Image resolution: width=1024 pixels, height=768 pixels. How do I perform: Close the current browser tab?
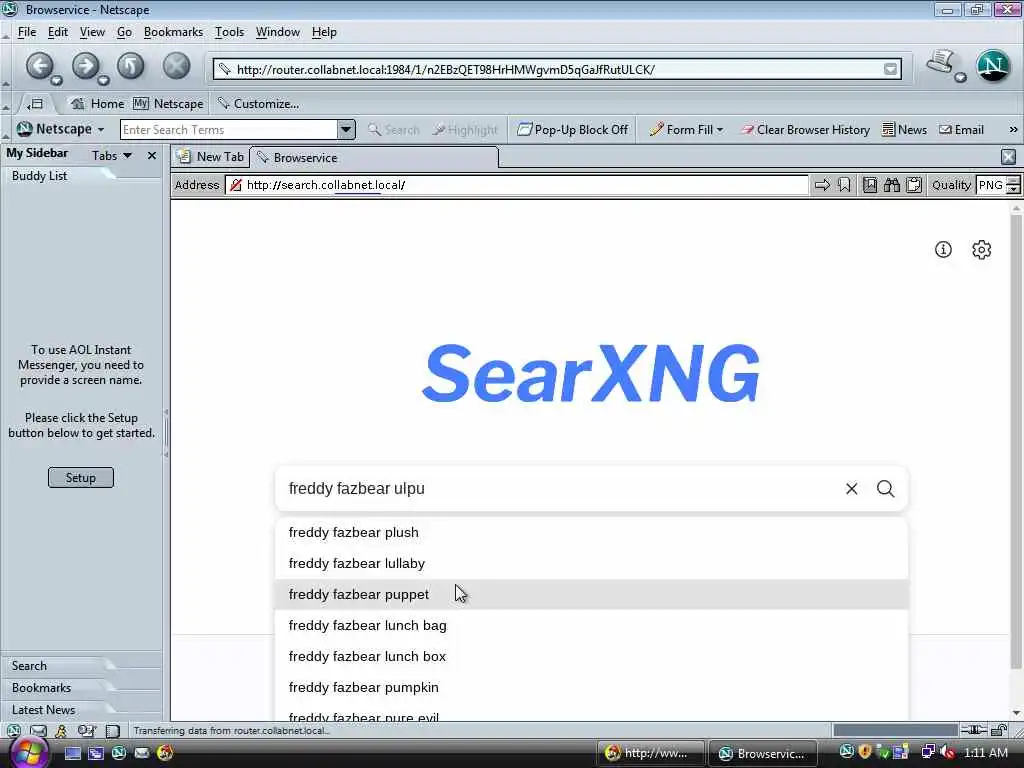[1008, 157]
